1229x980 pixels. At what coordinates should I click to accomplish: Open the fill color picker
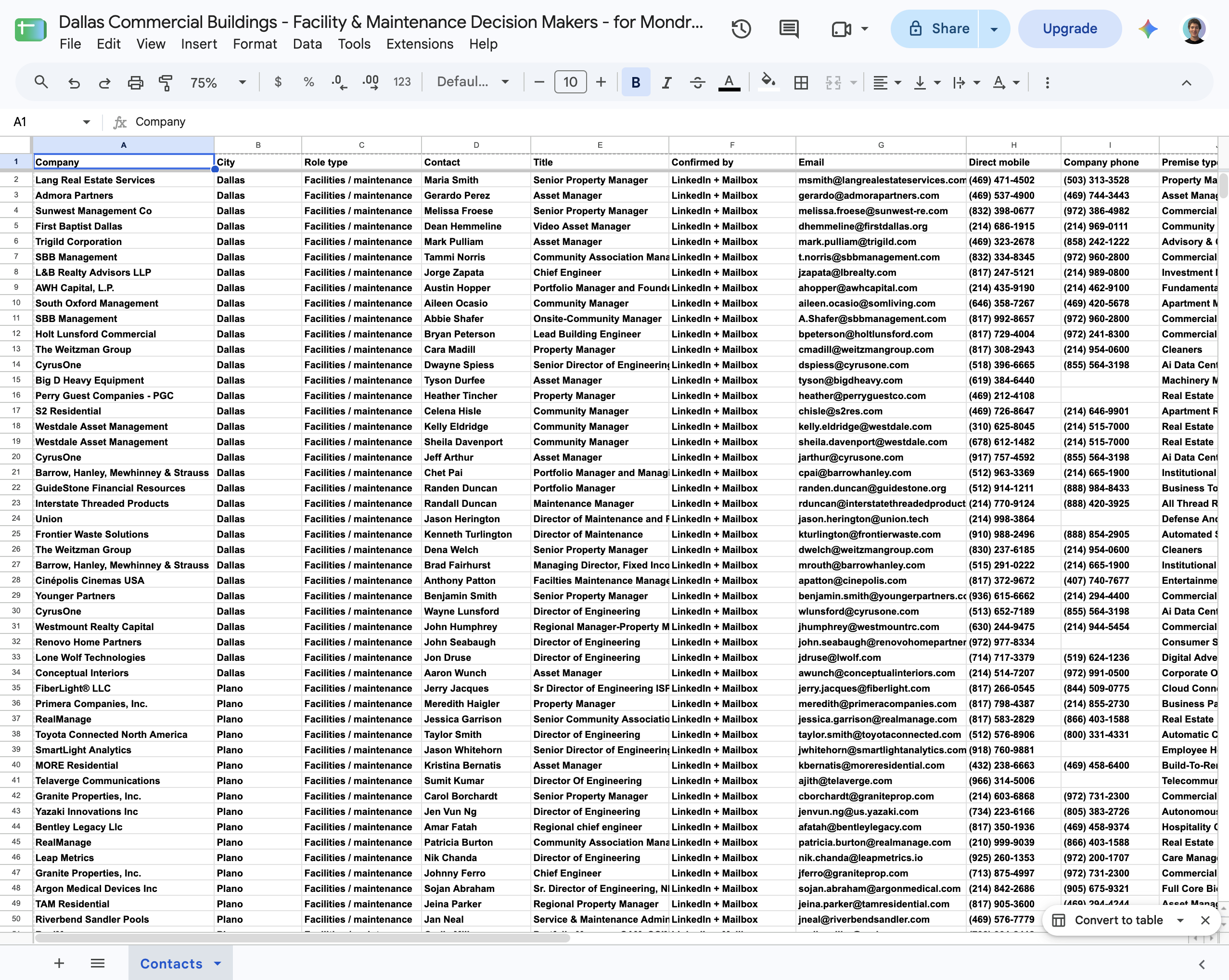[x=768, y=83]
